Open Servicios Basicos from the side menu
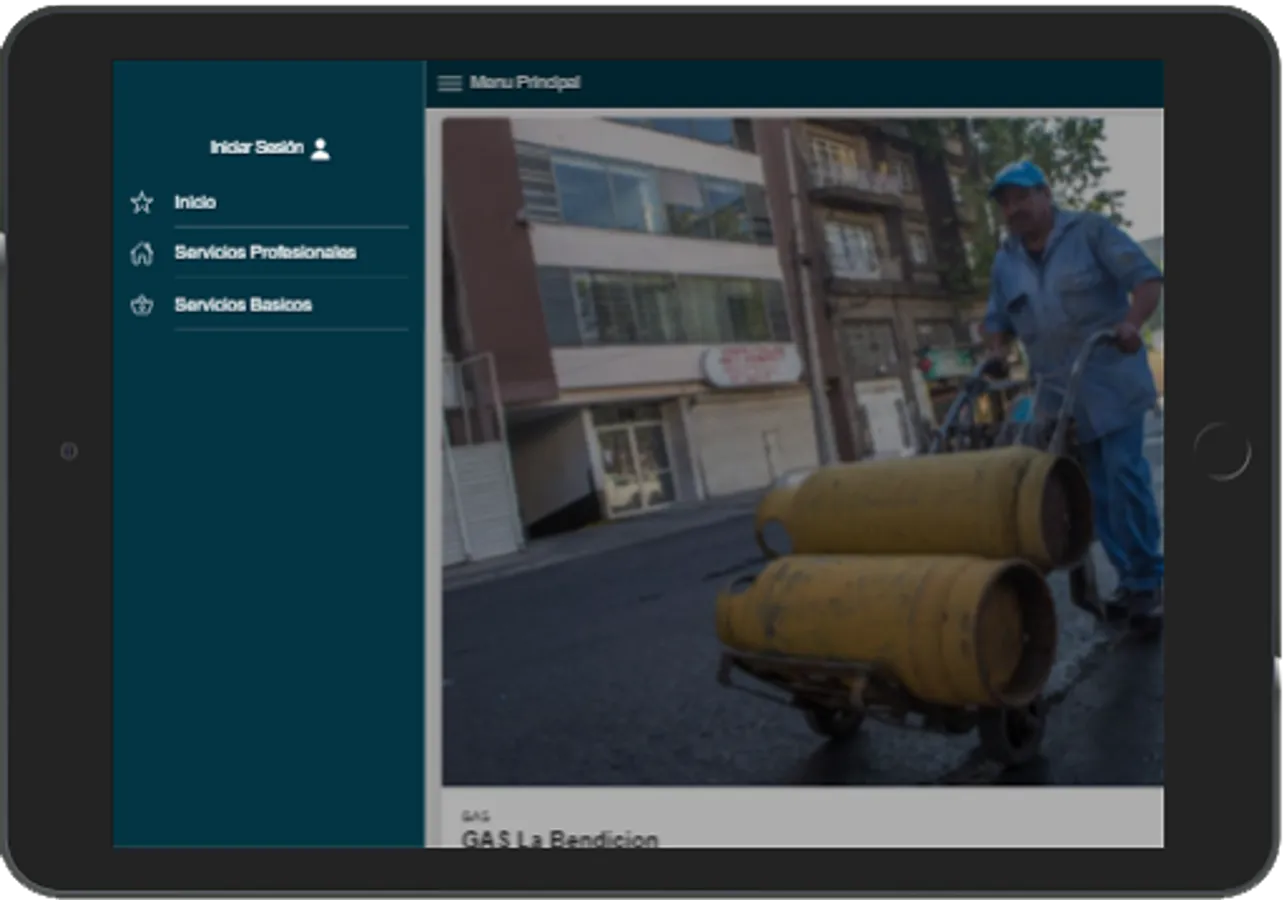Viewport: 1284px width, 900px height. pyautogui.click(x=243, y=305)
